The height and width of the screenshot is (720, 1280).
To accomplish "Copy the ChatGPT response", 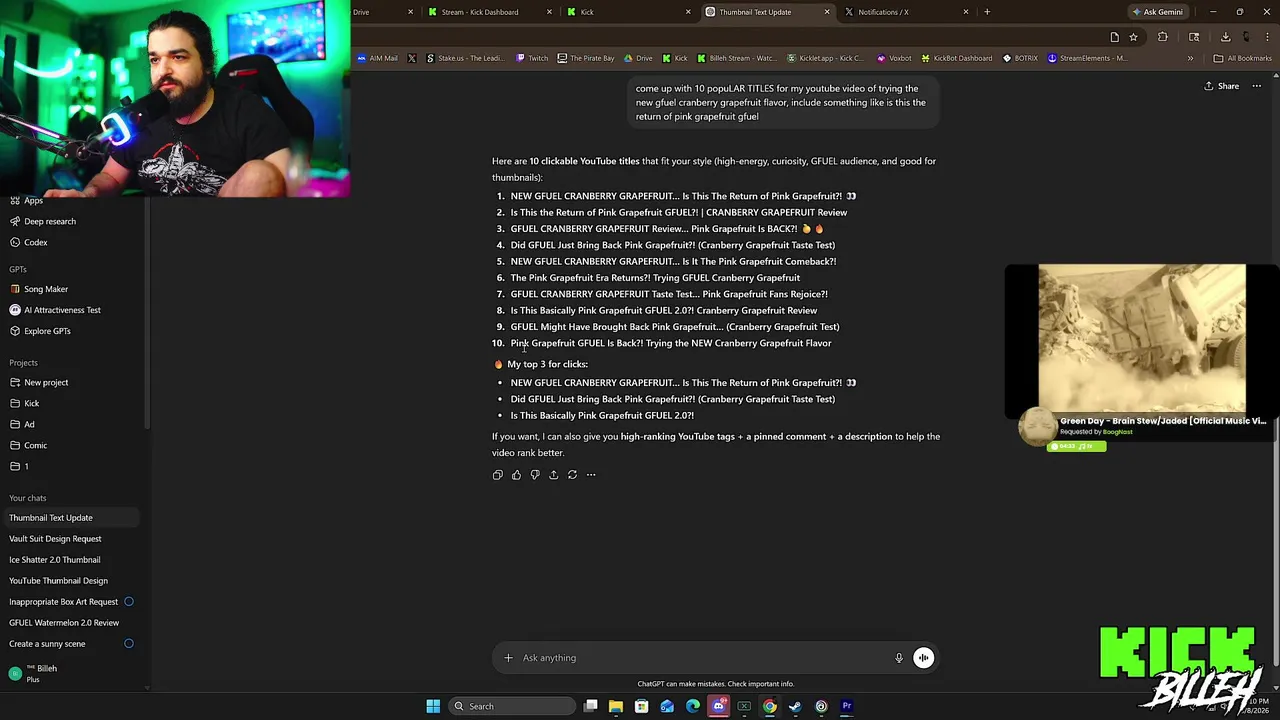I will tap(497, 475).
